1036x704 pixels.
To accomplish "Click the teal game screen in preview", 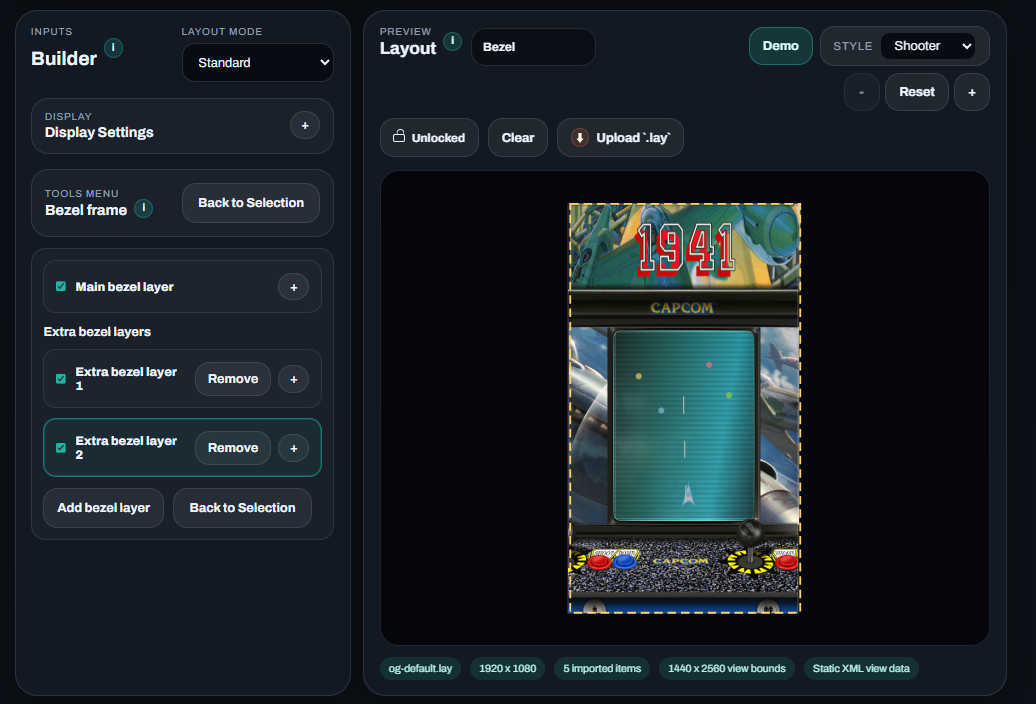I will (x=684, y=425).
